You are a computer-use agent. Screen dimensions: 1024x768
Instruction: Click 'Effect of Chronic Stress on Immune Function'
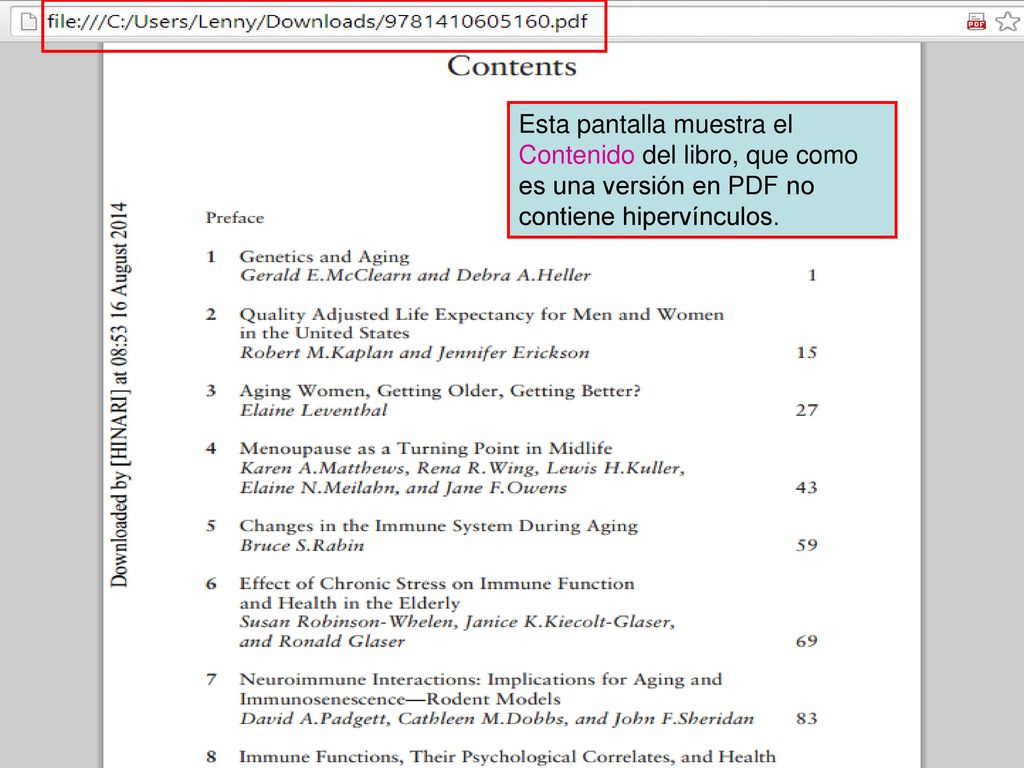(x=437, y=584)
